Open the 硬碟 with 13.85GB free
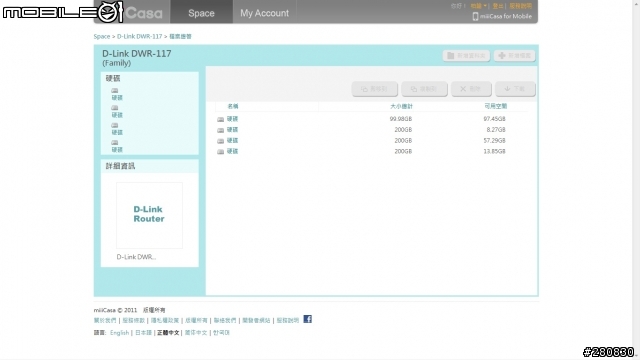This screenshot has height=360, width=640. click(x=232, y=151)
